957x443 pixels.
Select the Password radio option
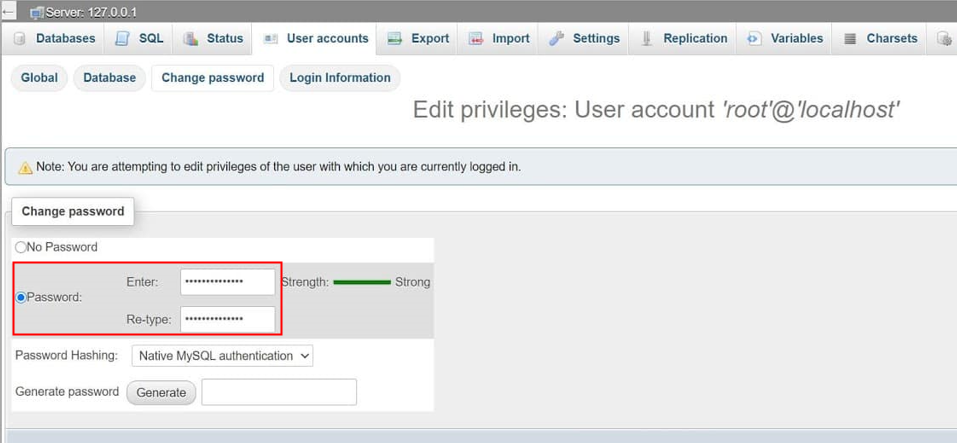click(21, 298)
